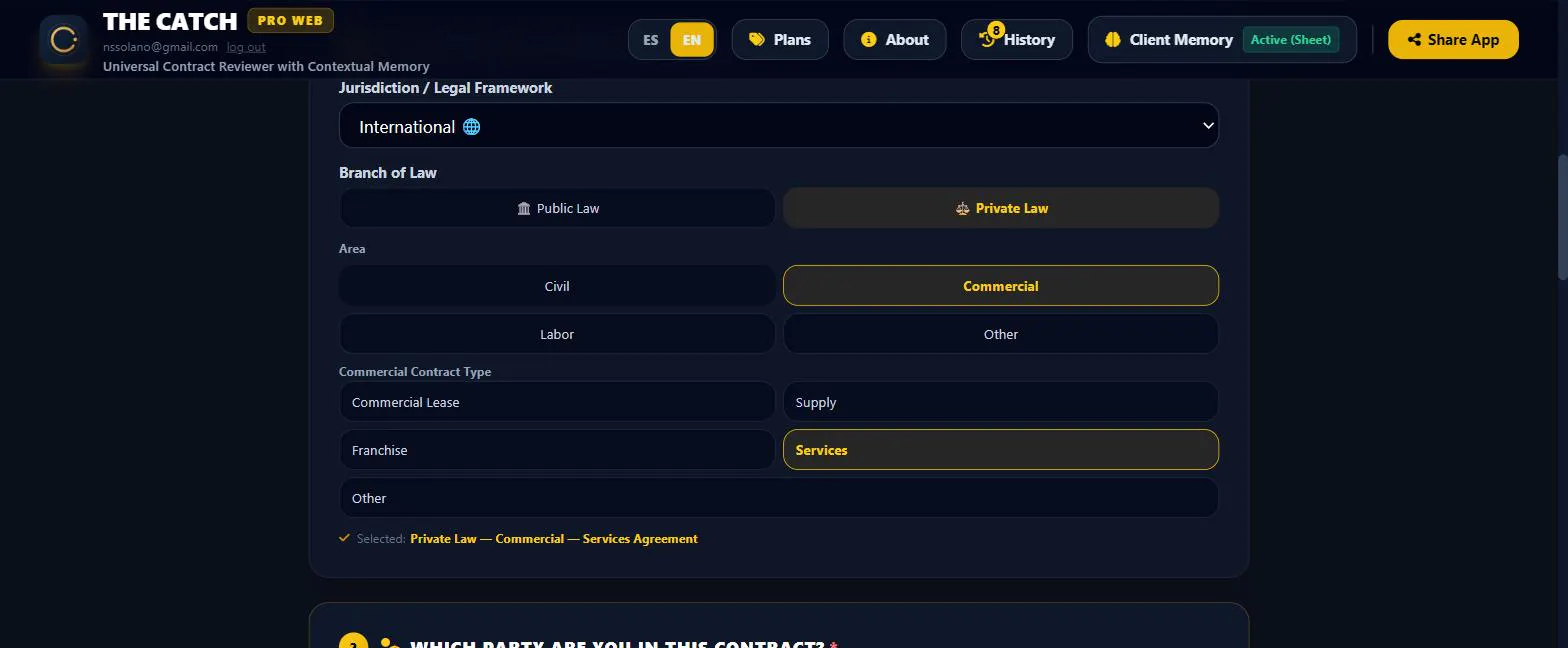Select Other commercial contract type

pyautogui.click(x=779, y=498)
